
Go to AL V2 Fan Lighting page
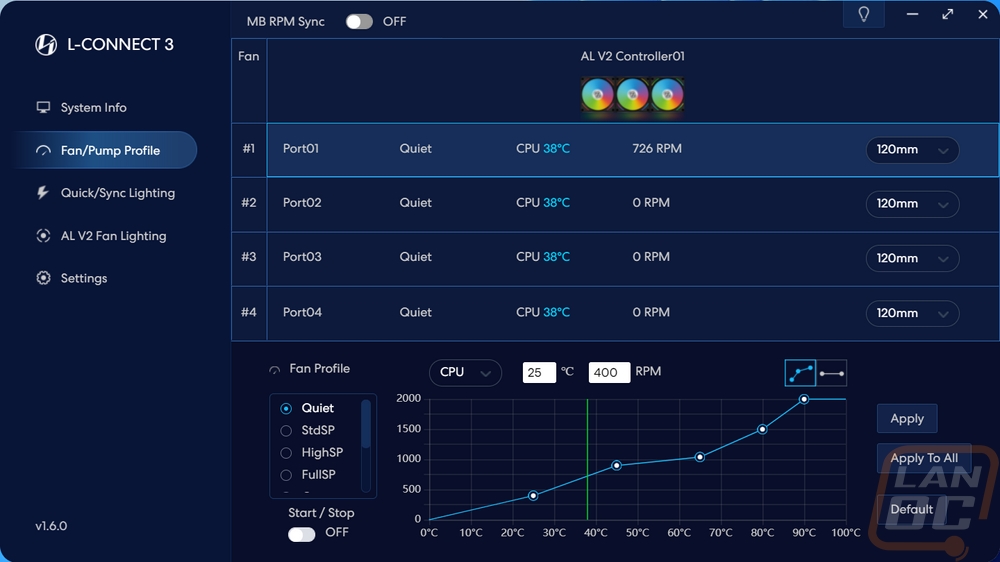coord(113,235)
